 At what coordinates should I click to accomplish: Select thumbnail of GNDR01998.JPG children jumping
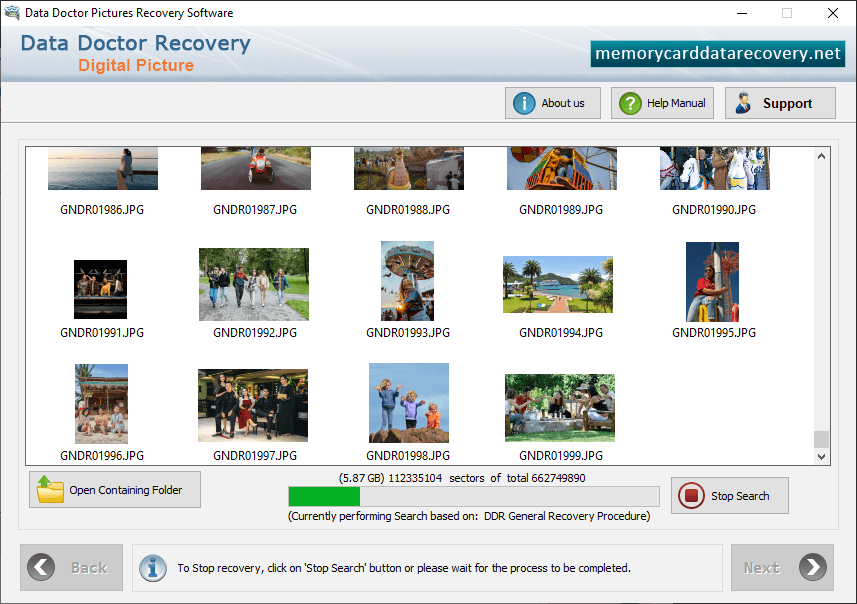click(409, 403)
